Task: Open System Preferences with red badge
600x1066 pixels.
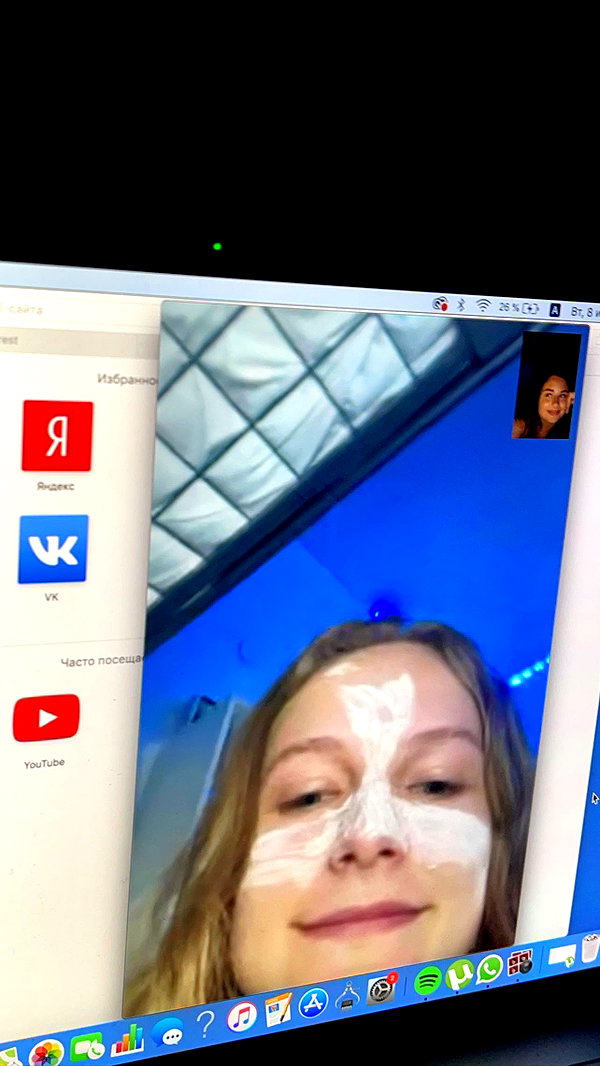Action: [x=381, y=989]
